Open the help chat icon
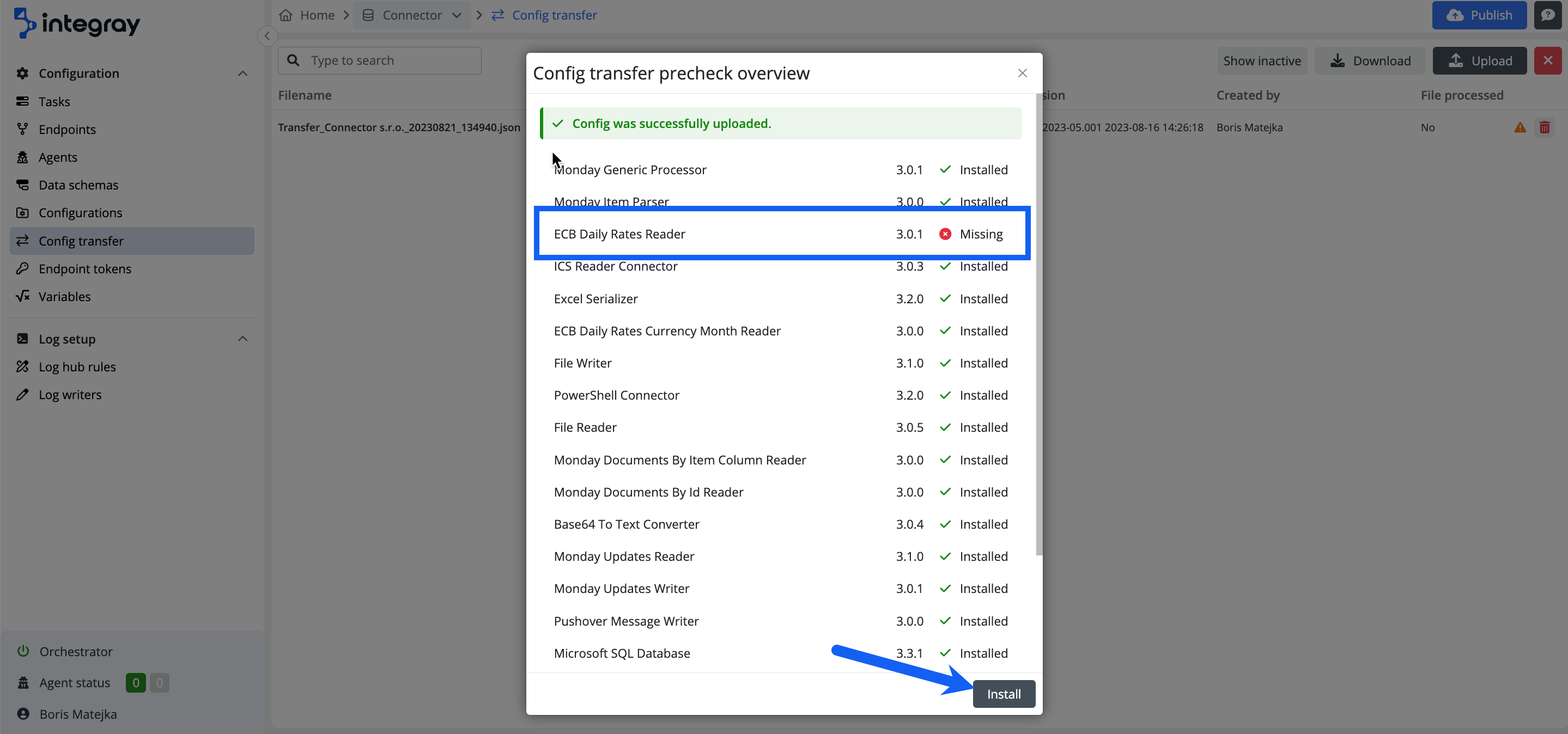 pyautogui.click(x=1547, y=15)
